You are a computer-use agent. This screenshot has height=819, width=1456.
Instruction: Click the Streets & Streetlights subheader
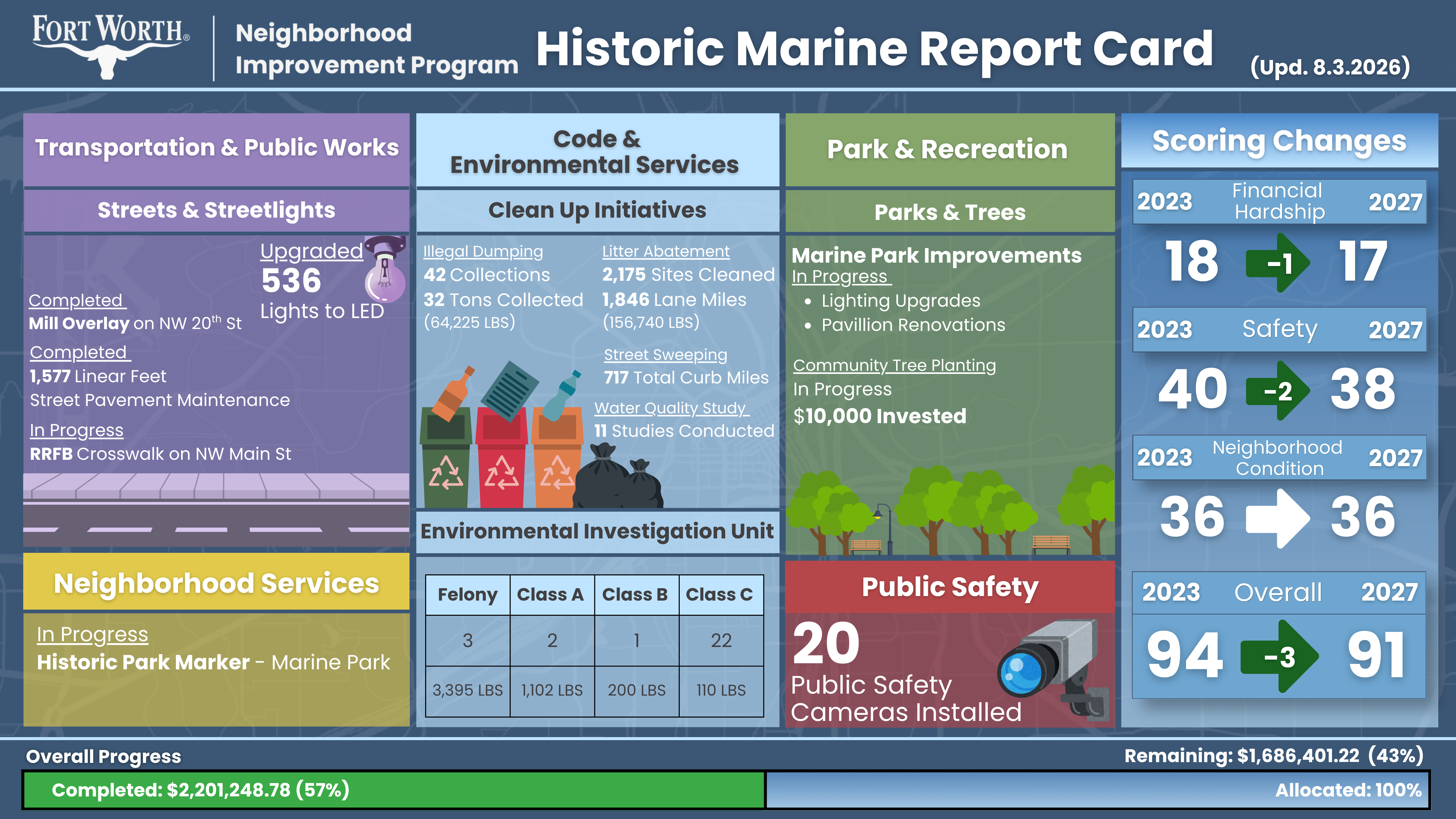point(216,210)
